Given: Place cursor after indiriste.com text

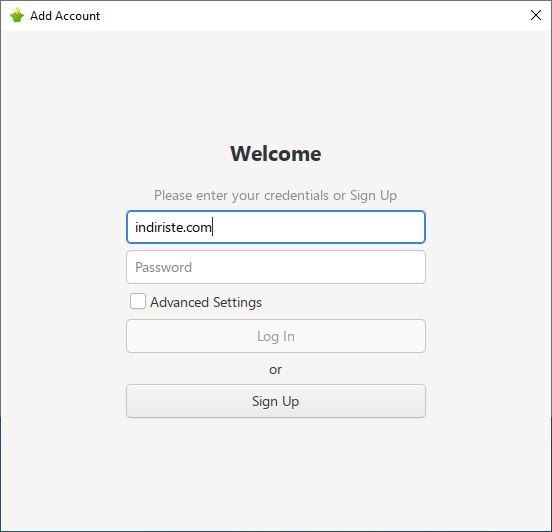Looking at the screenshot, I should pos(212,227).
